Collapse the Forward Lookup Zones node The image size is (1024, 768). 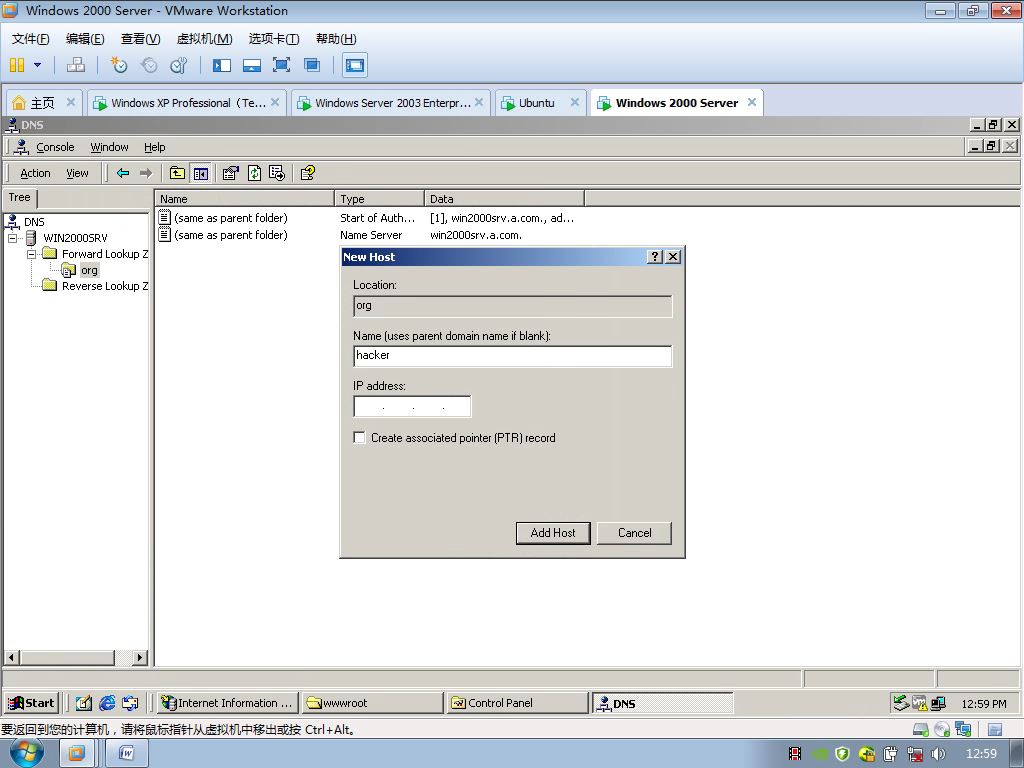click(x=30, y=254)
